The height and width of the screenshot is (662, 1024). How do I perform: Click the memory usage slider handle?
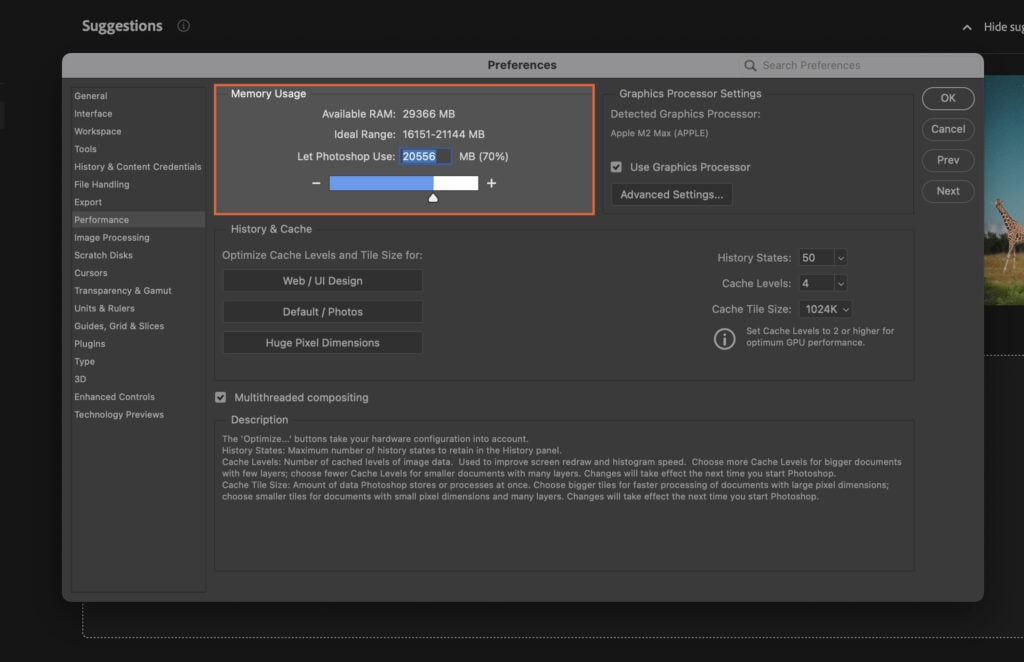coord(433,197)
